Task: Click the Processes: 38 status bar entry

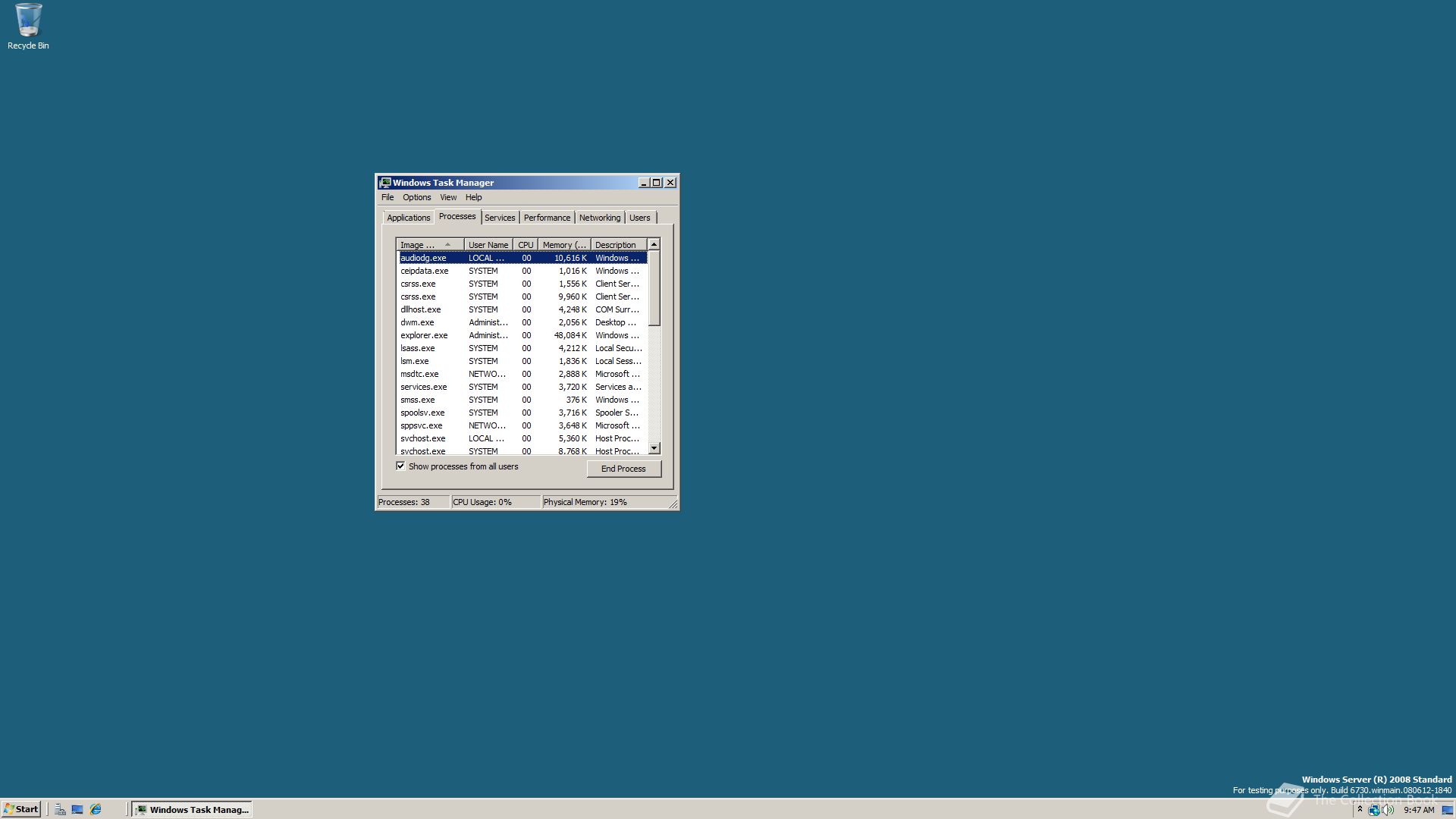Action: (x=413, y=502)
